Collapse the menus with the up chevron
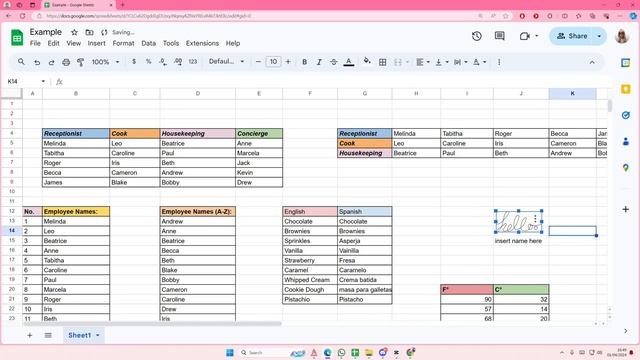640x360 pixels. (x=592, y=62)
